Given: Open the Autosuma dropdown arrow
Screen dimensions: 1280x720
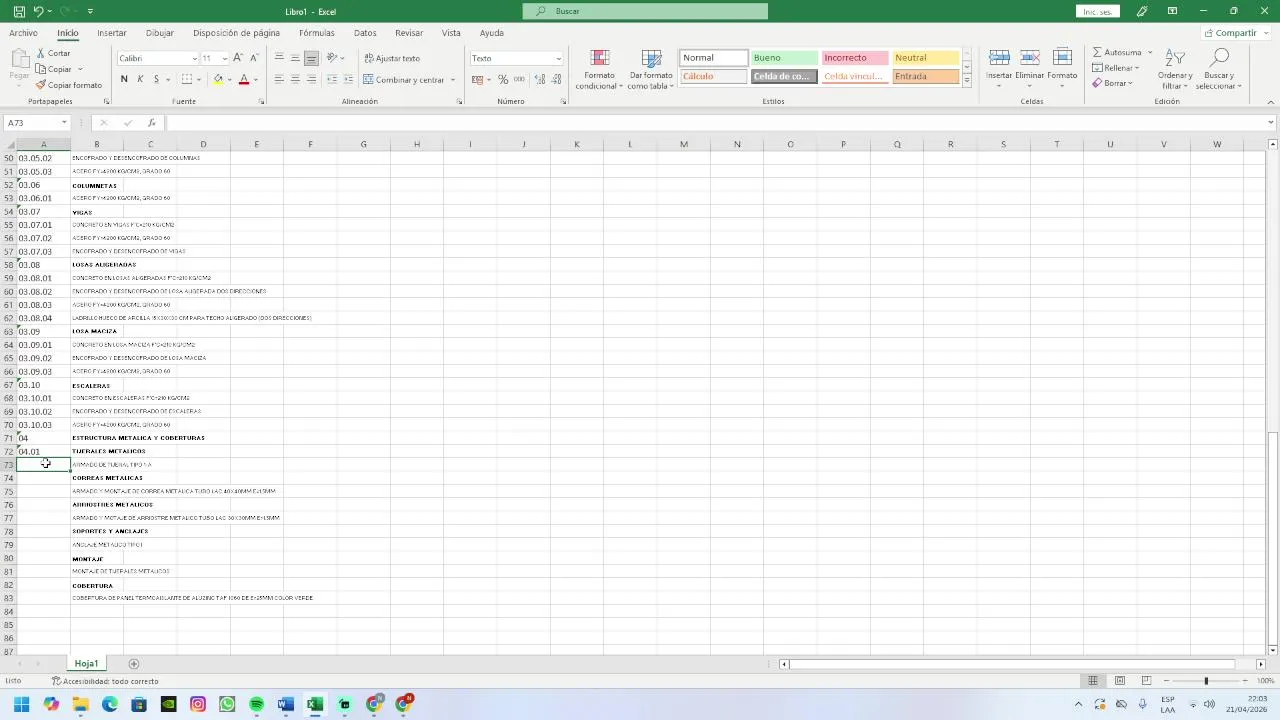Looking at the screenshot, I should (x=1149, y=52).
